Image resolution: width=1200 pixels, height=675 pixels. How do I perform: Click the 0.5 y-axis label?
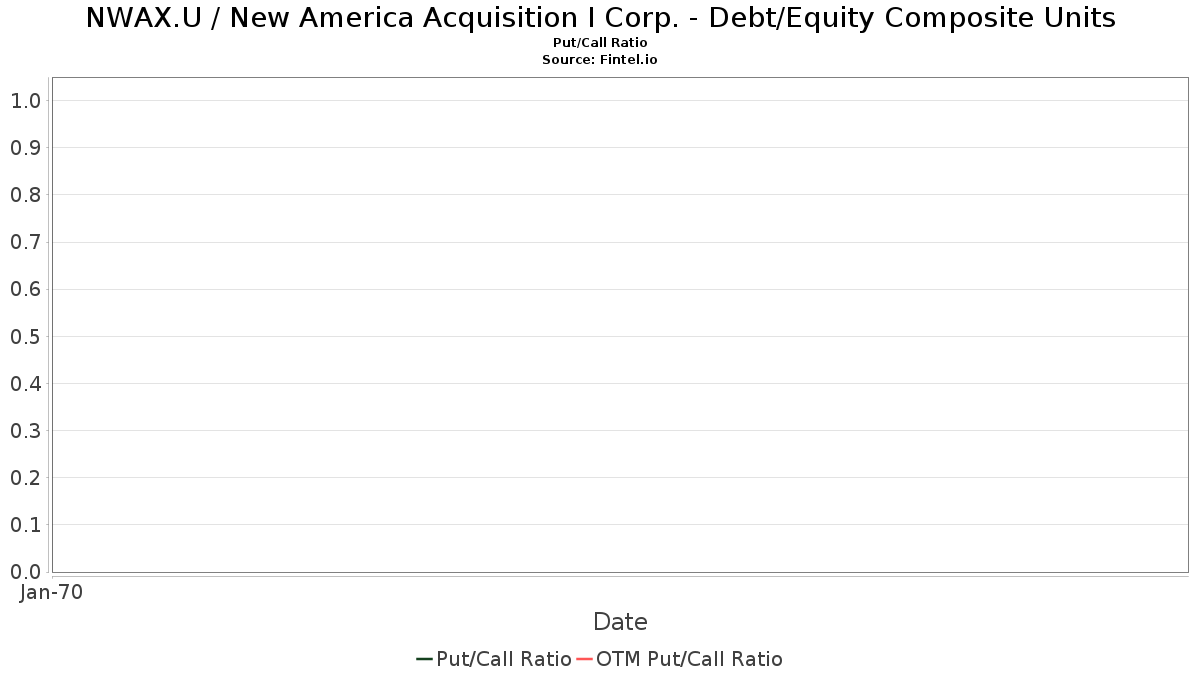[25, 336]
